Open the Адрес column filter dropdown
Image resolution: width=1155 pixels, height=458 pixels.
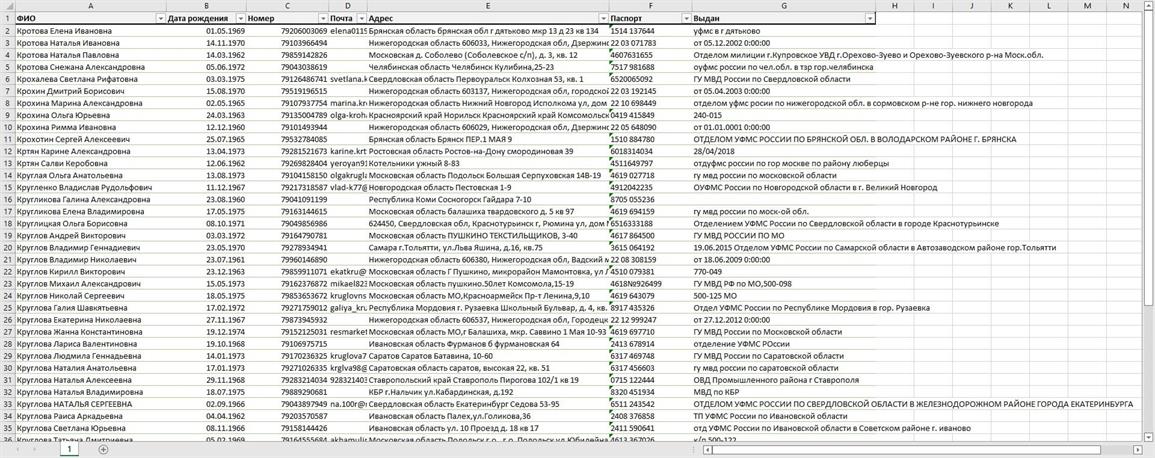click(x=603, y=18)
